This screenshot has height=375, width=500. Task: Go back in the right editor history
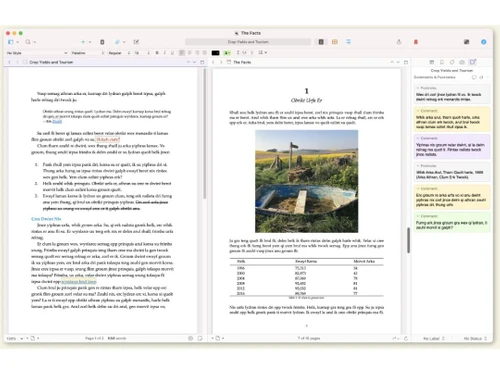(213, 62)
